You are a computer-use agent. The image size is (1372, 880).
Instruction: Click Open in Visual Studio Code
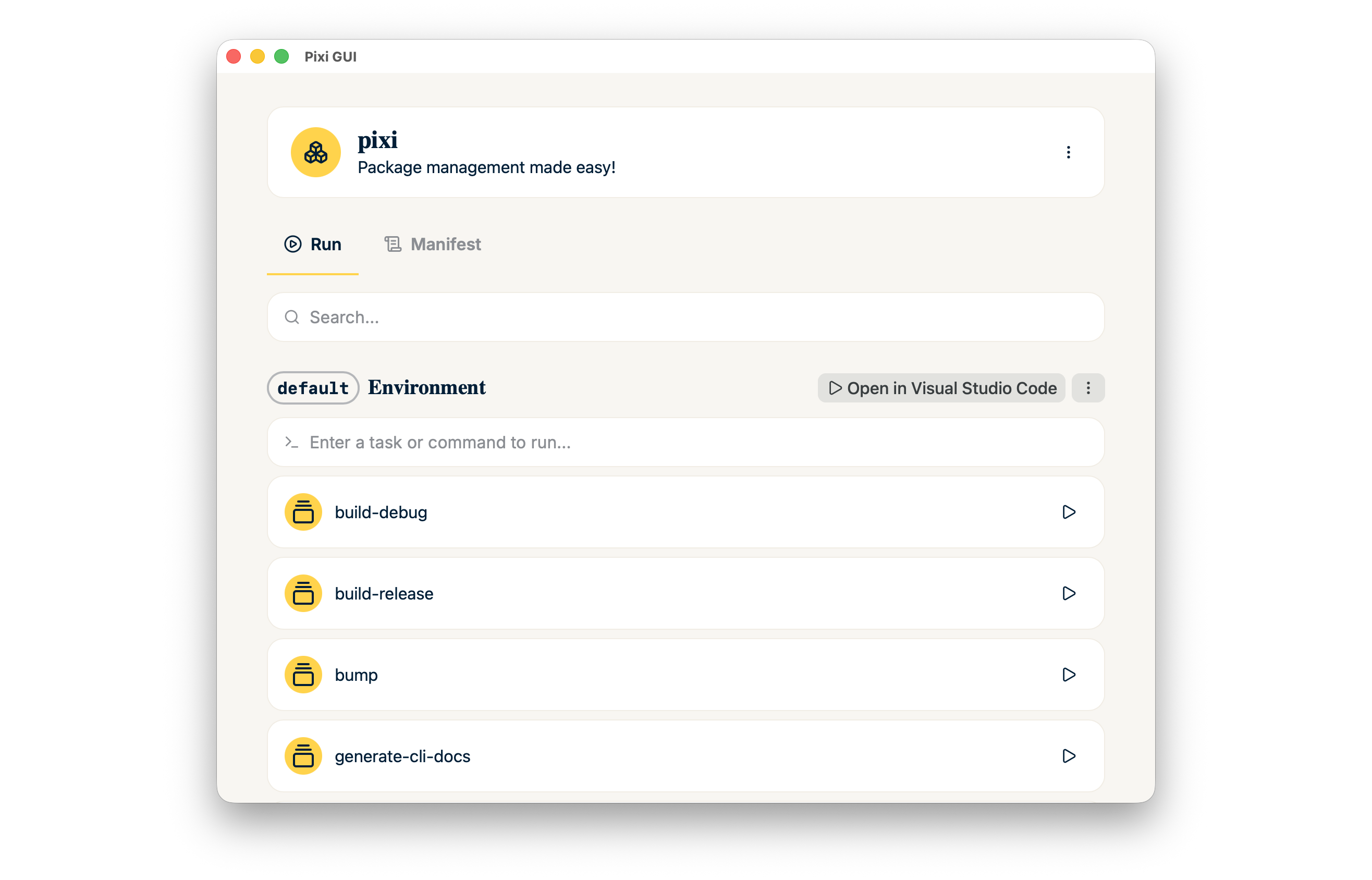(x=941, y=388)
